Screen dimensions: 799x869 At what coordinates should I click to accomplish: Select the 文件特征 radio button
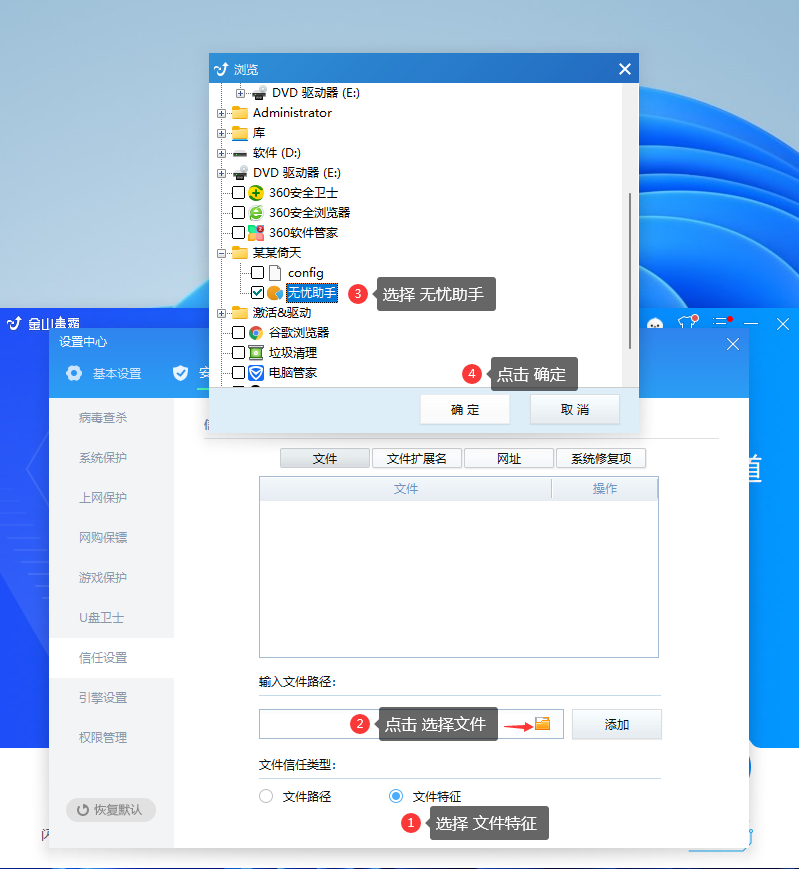(x=396, y=796)
